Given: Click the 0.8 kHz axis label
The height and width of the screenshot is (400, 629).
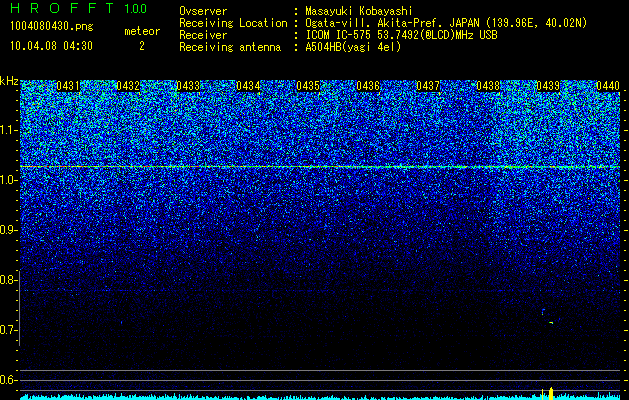Looking at the screenshot, I should (8, 280).
